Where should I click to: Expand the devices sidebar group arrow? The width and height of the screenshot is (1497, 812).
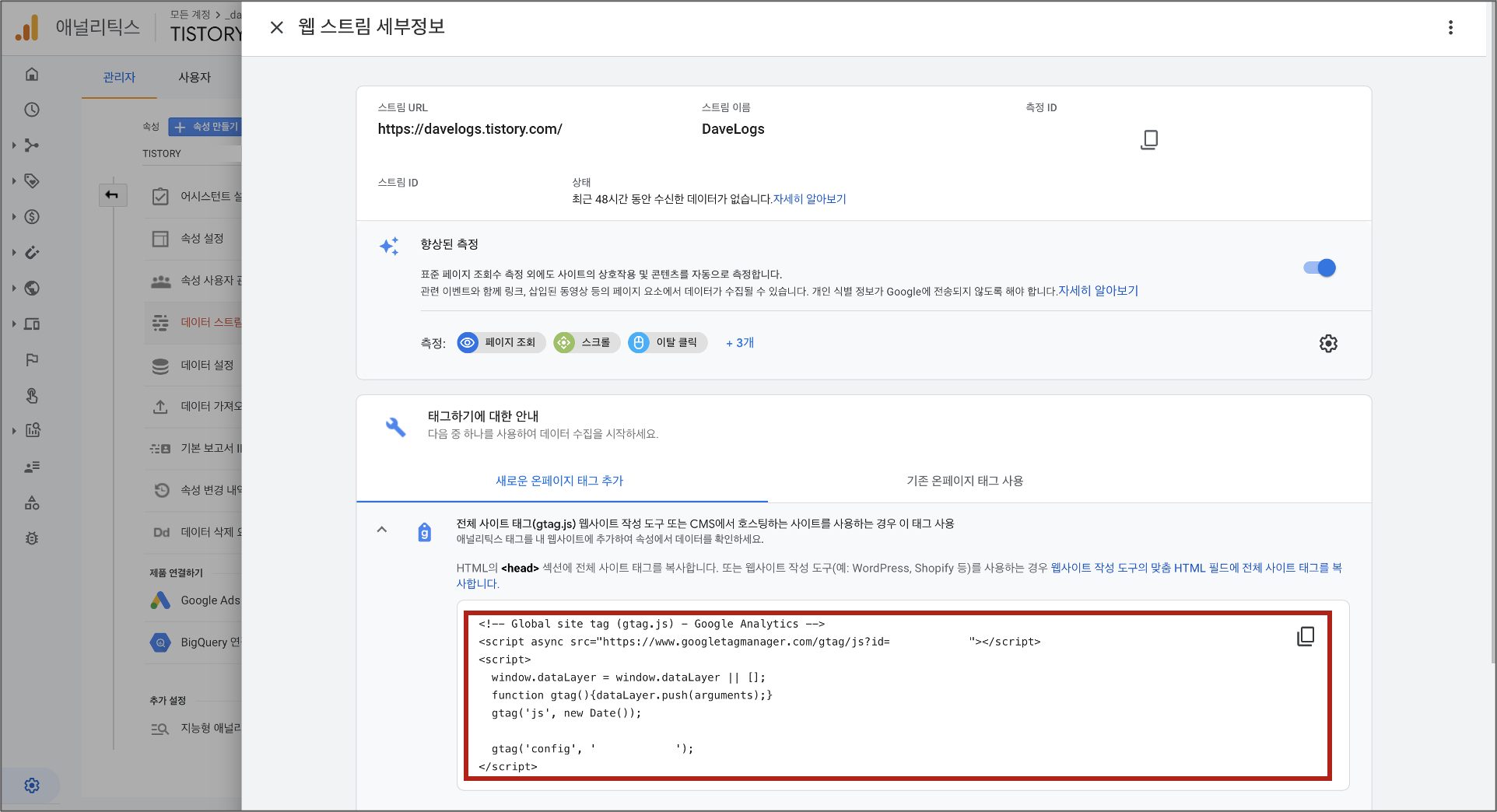[13, 324]
